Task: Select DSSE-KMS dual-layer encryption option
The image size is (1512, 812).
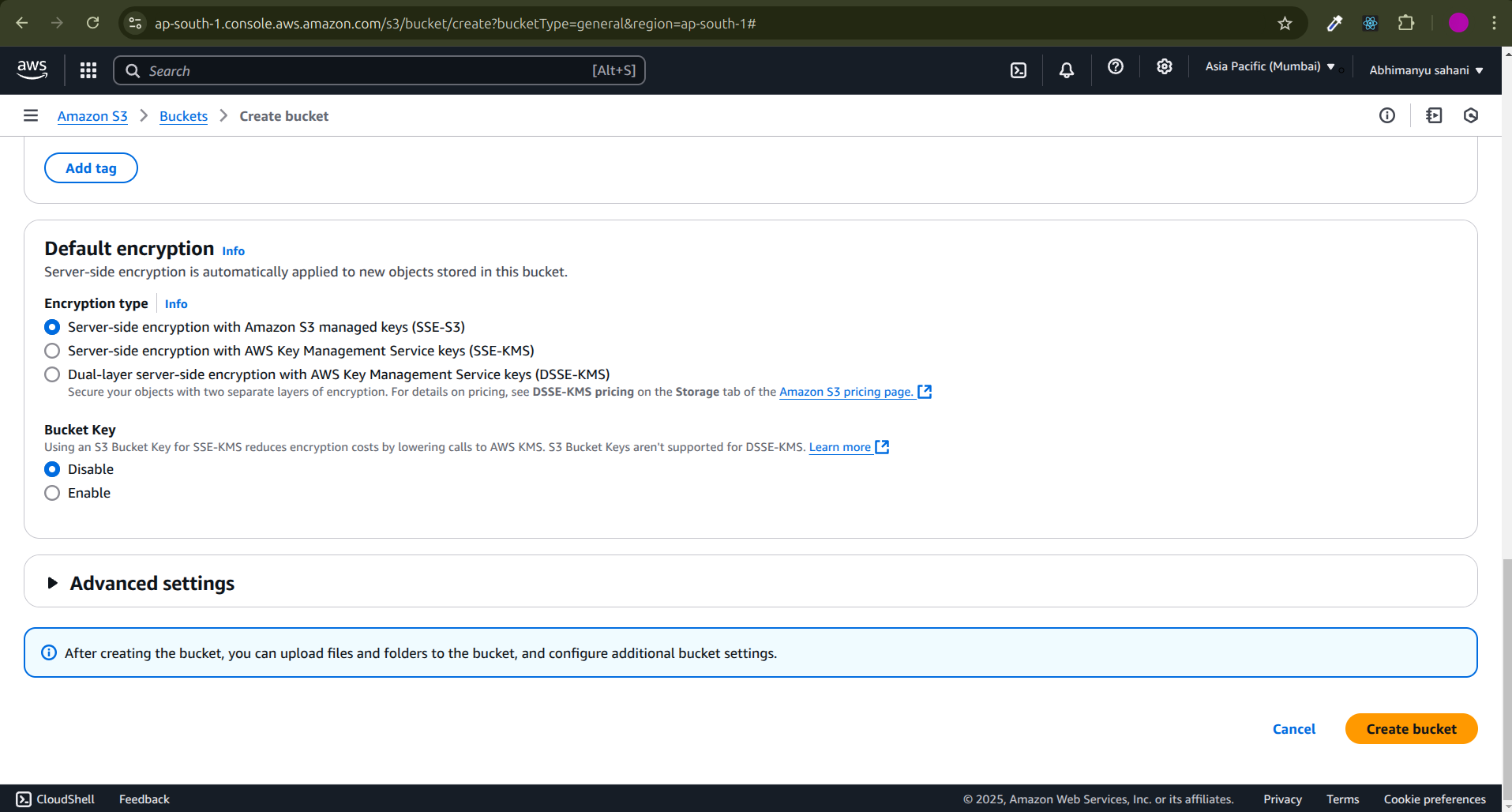Action: [x=52, y=374]
